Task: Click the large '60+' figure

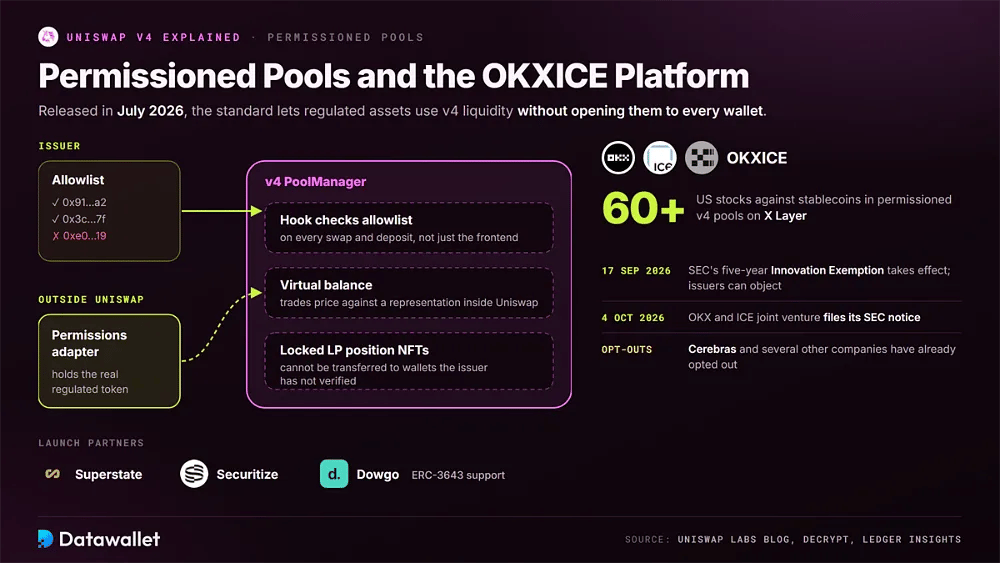Action: tap(643, 208)
